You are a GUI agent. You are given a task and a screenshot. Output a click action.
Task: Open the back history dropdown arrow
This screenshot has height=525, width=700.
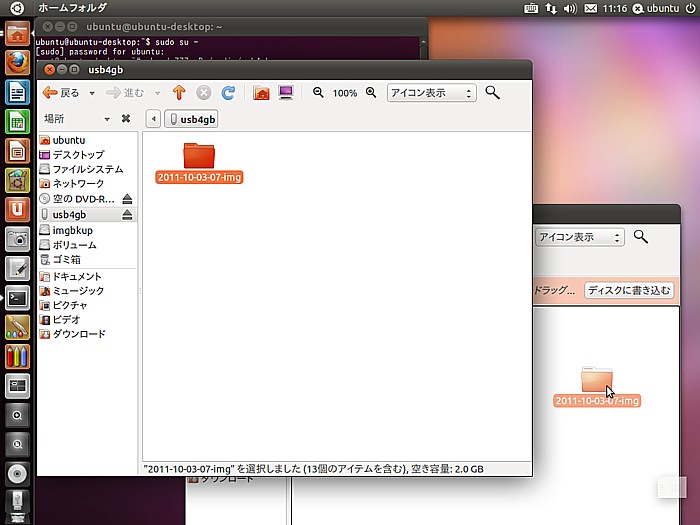point(92,93)
